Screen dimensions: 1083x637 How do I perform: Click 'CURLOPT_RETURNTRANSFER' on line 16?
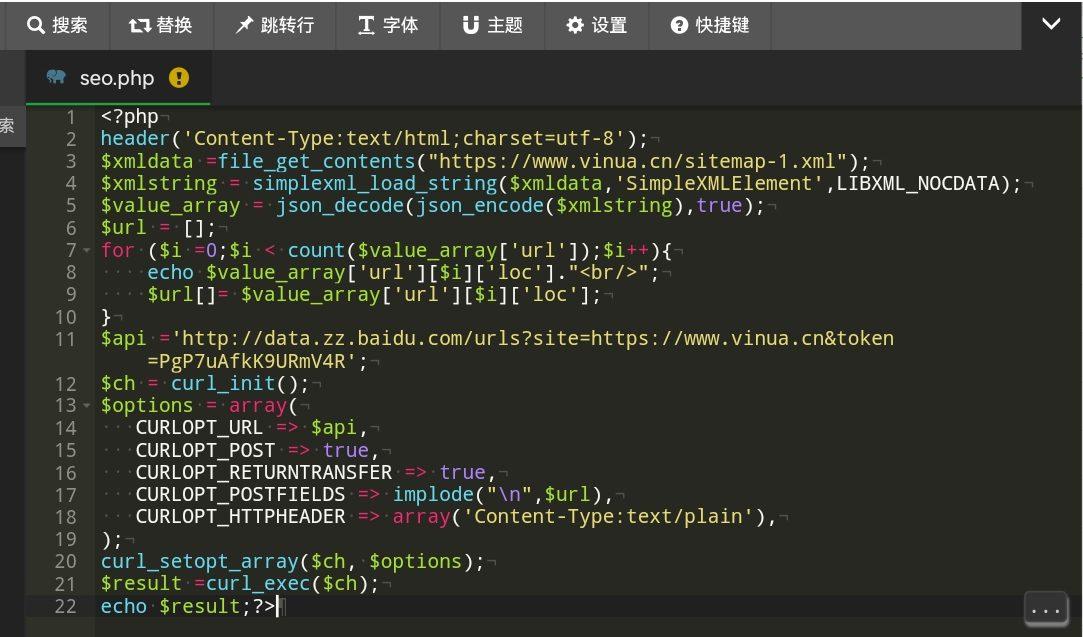pos(264,472)
